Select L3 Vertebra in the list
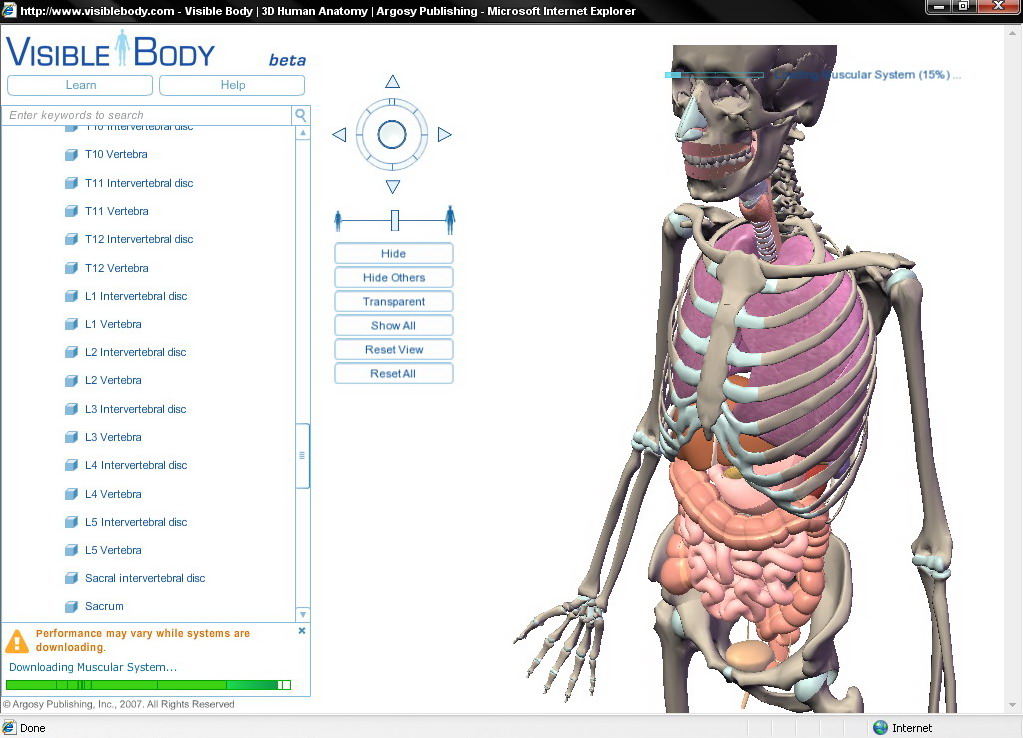The height and width of the screenshot is (738, 1023). pyautogui.click(x=113, y=437)
